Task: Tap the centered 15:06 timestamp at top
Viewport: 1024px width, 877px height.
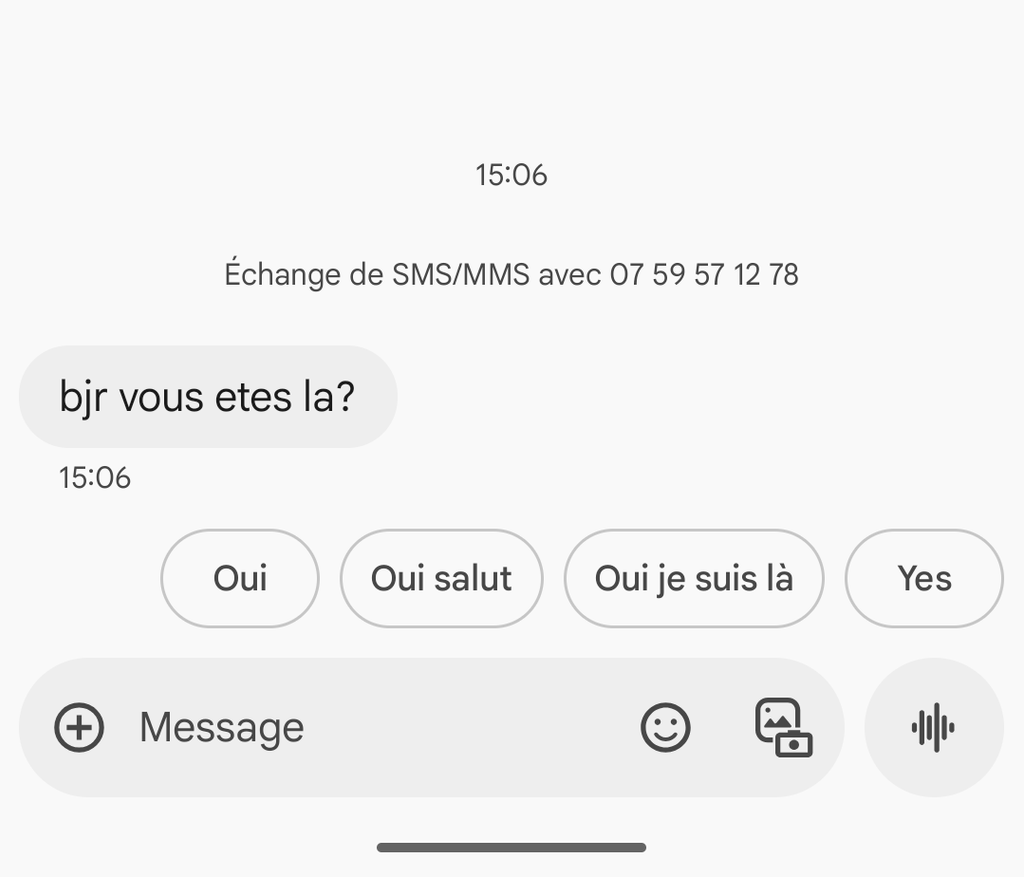Action: tap(511, 175)
